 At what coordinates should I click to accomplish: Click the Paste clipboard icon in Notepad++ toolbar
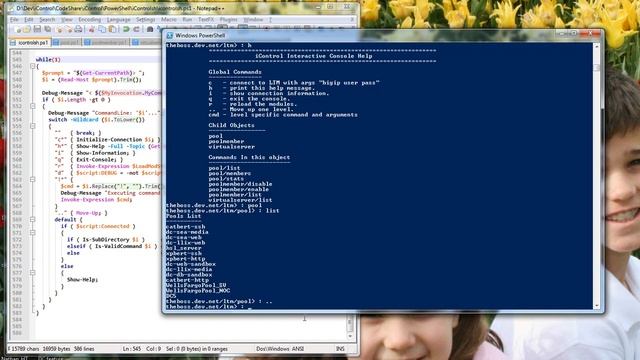click(x=112, y=29)
